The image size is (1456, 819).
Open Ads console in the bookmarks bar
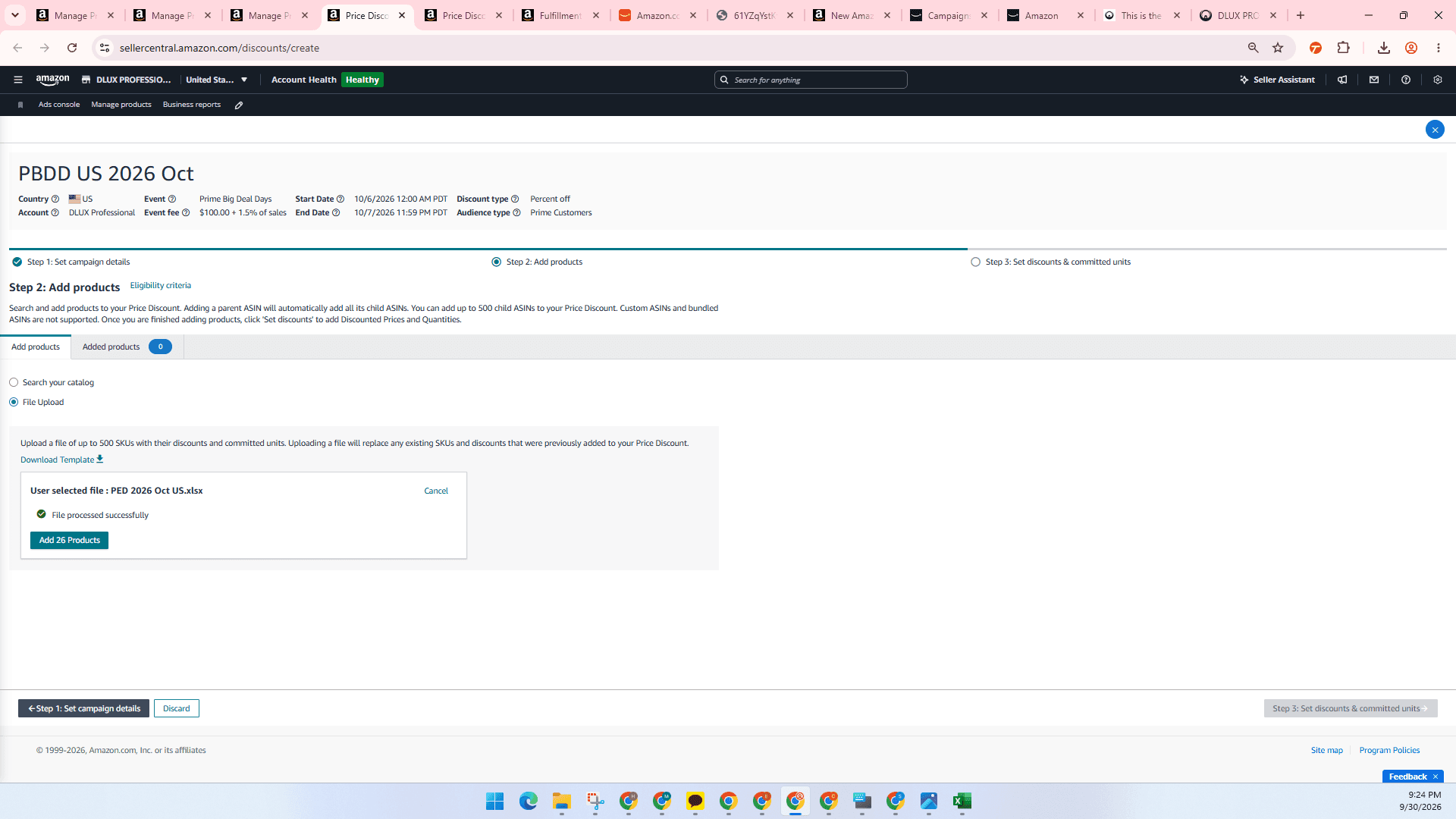pyautogui.click(x=59, y=105)
